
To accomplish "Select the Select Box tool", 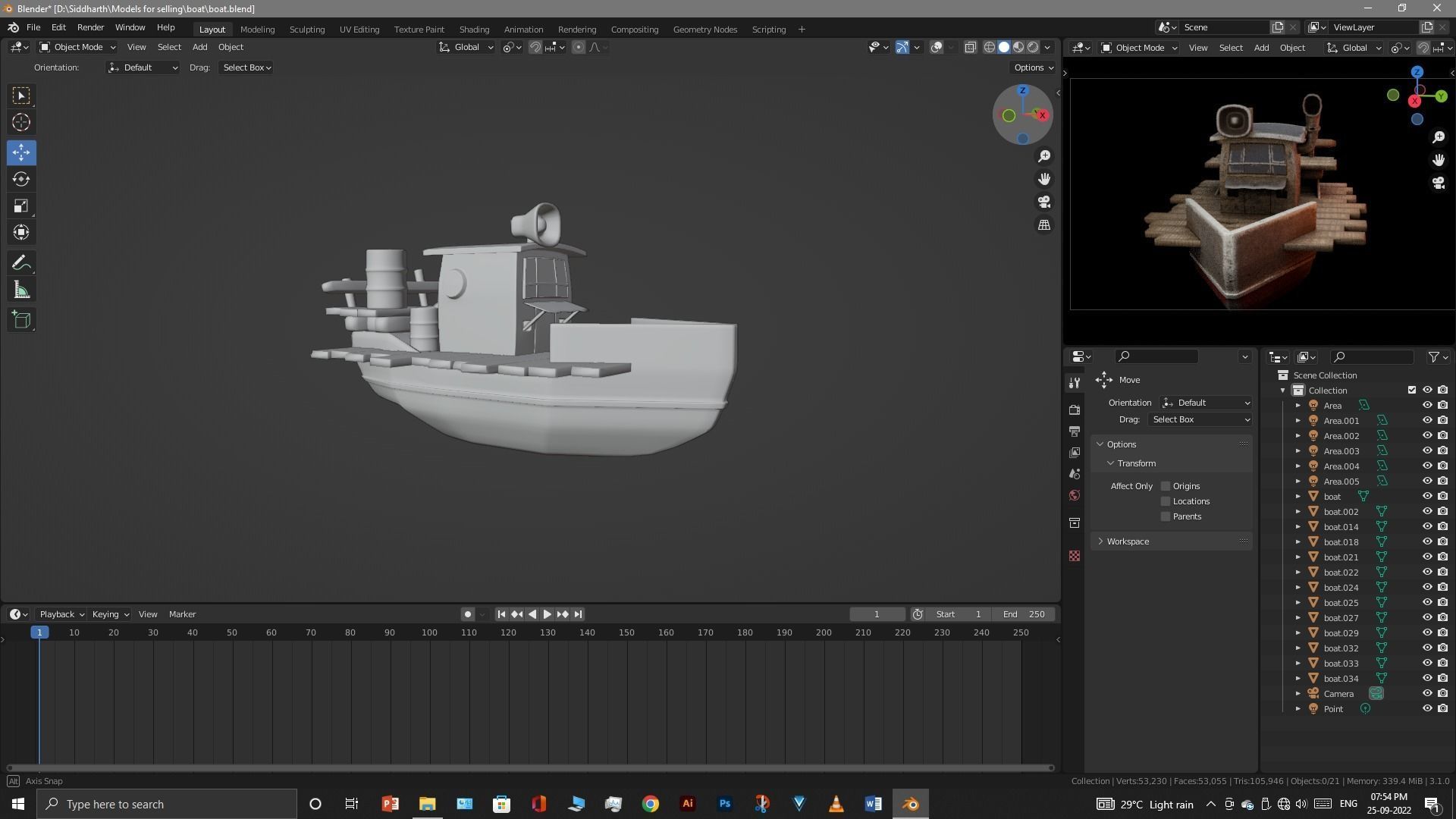I will click(x=21, y=96).
